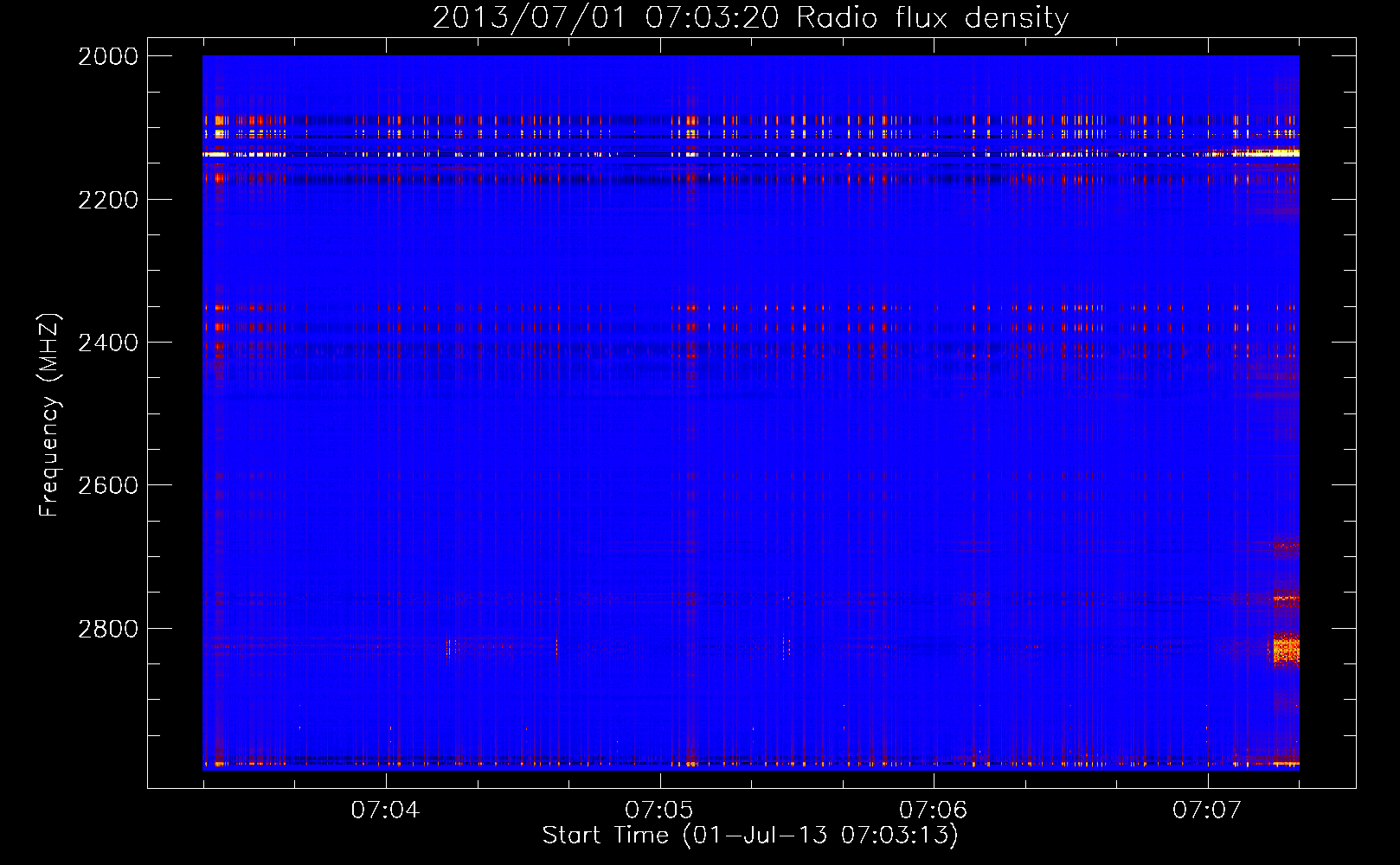Viewport: 1400px width, 865px height.
Task: Click the 2800 frequency tick label
Action: click(x=108, y=629)
